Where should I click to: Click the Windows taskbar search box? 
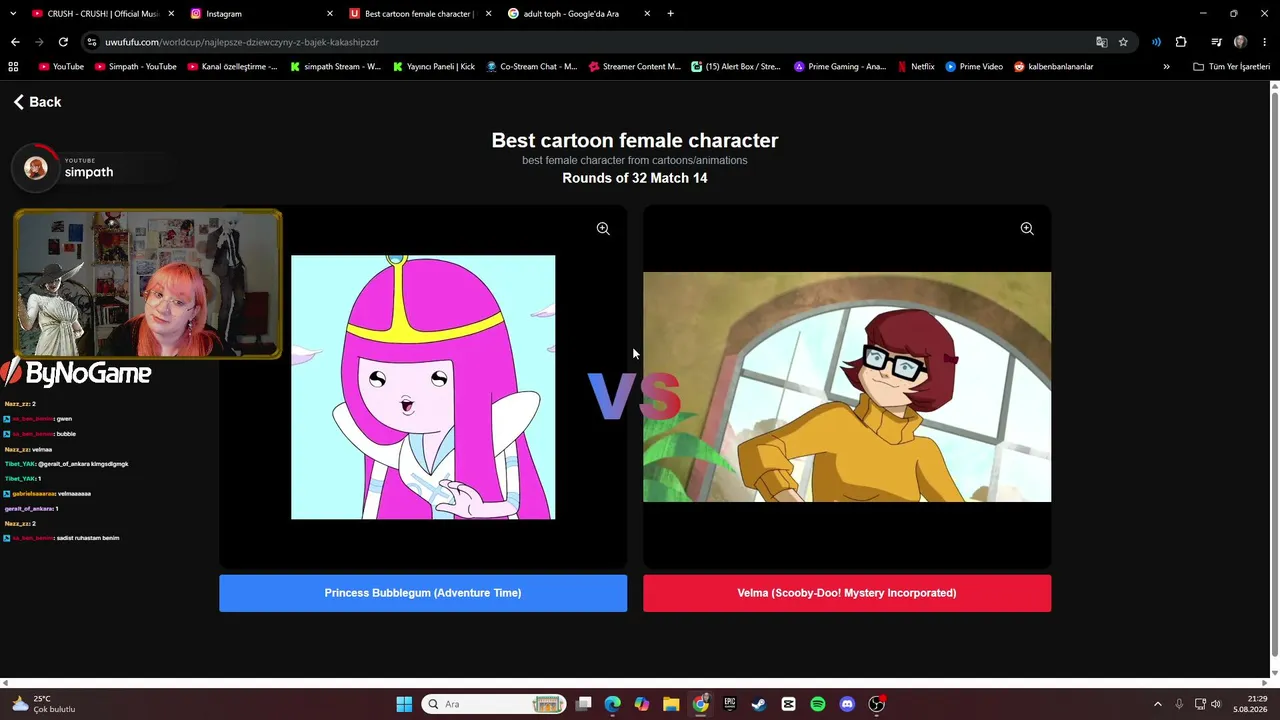494,704
